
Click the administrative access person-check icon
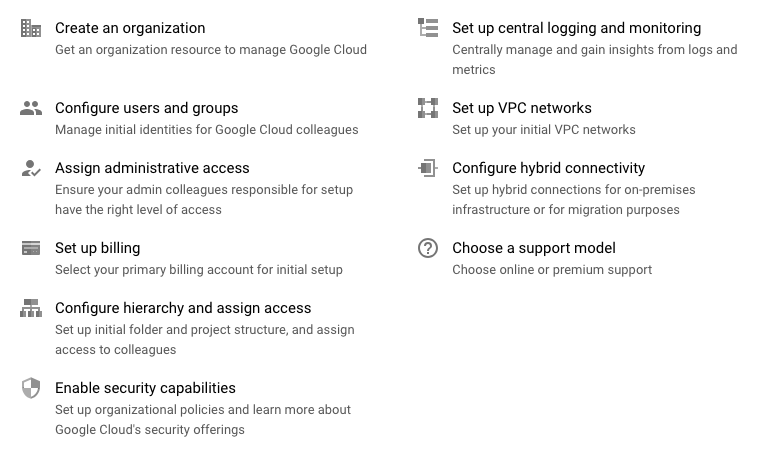(31, 168)
